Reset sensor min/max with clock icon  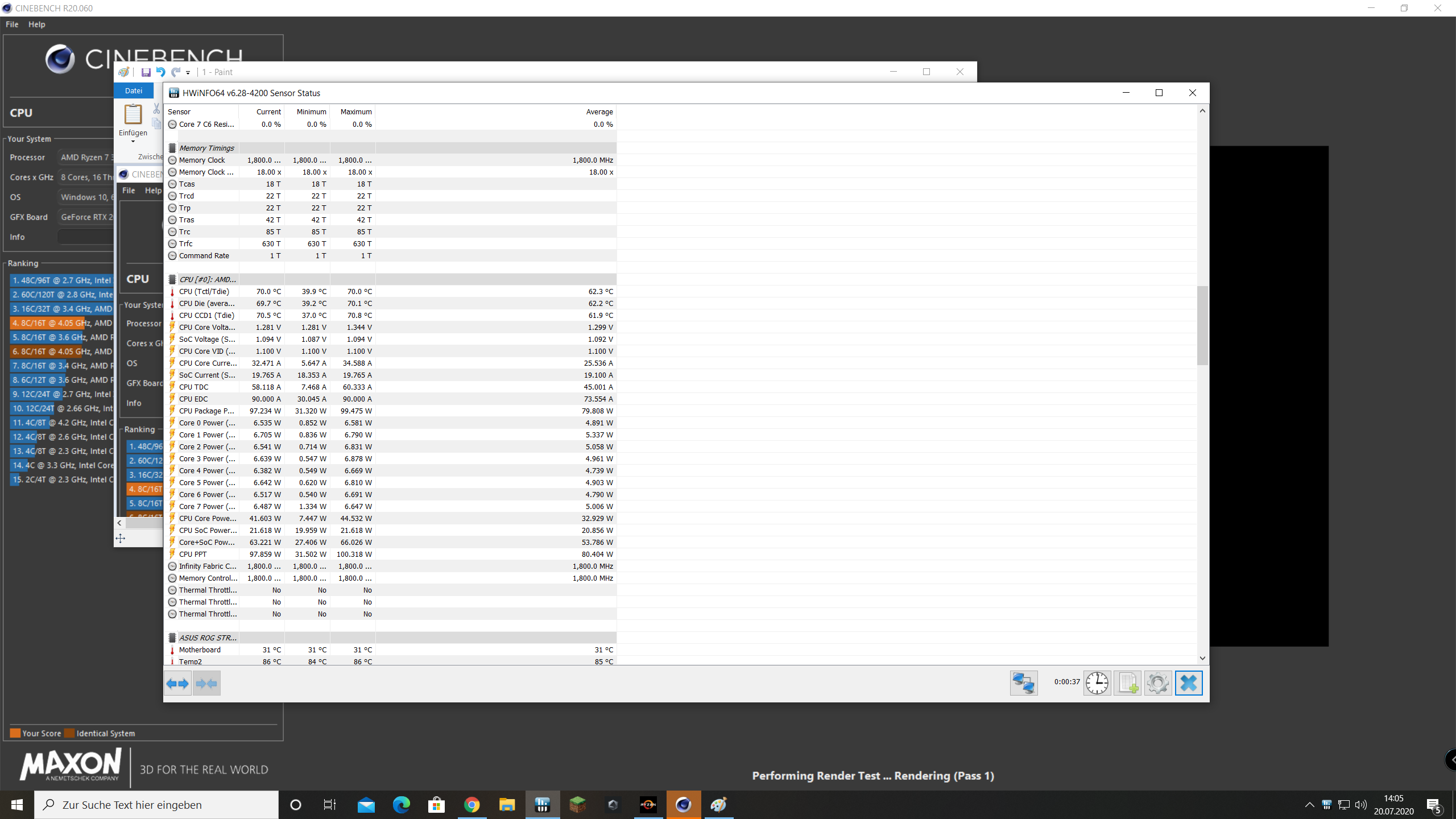(1097, 683)
